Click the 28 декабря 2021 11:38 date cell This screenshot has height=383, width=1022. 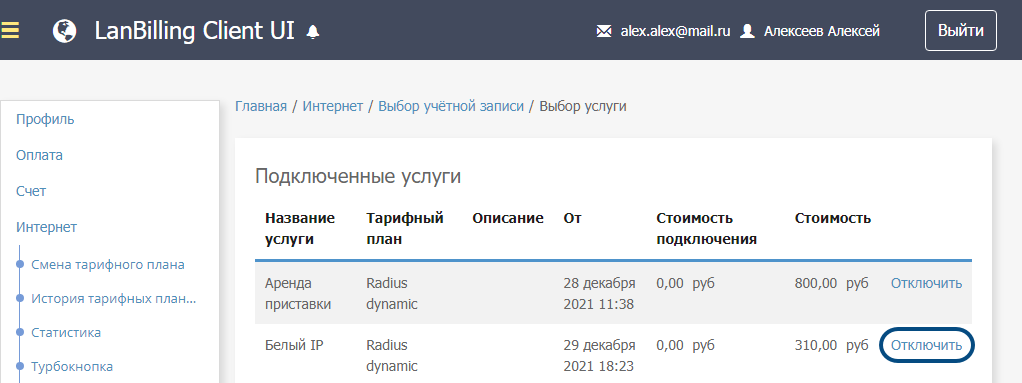click(x=599, y=294)
